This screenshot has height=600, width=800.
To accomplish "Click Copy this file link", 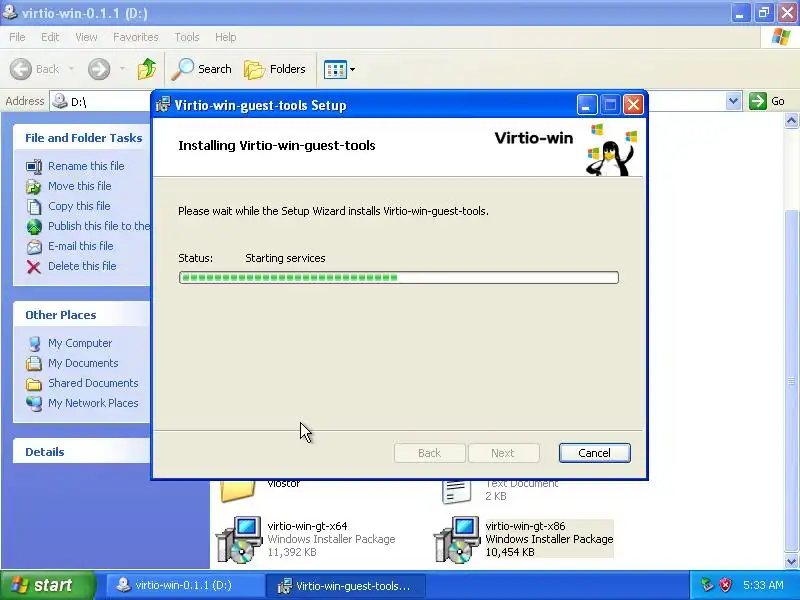I will pyautogui.click(x=79, y=206).
